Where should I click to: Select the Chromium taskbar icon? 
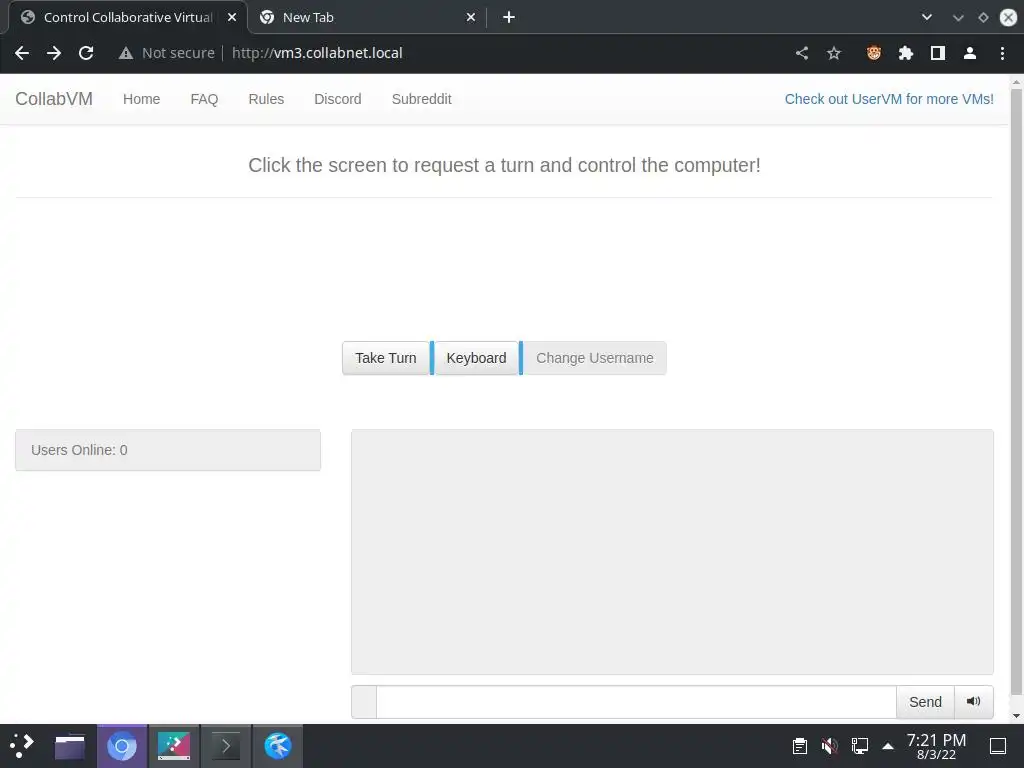(x=121, y=746)
